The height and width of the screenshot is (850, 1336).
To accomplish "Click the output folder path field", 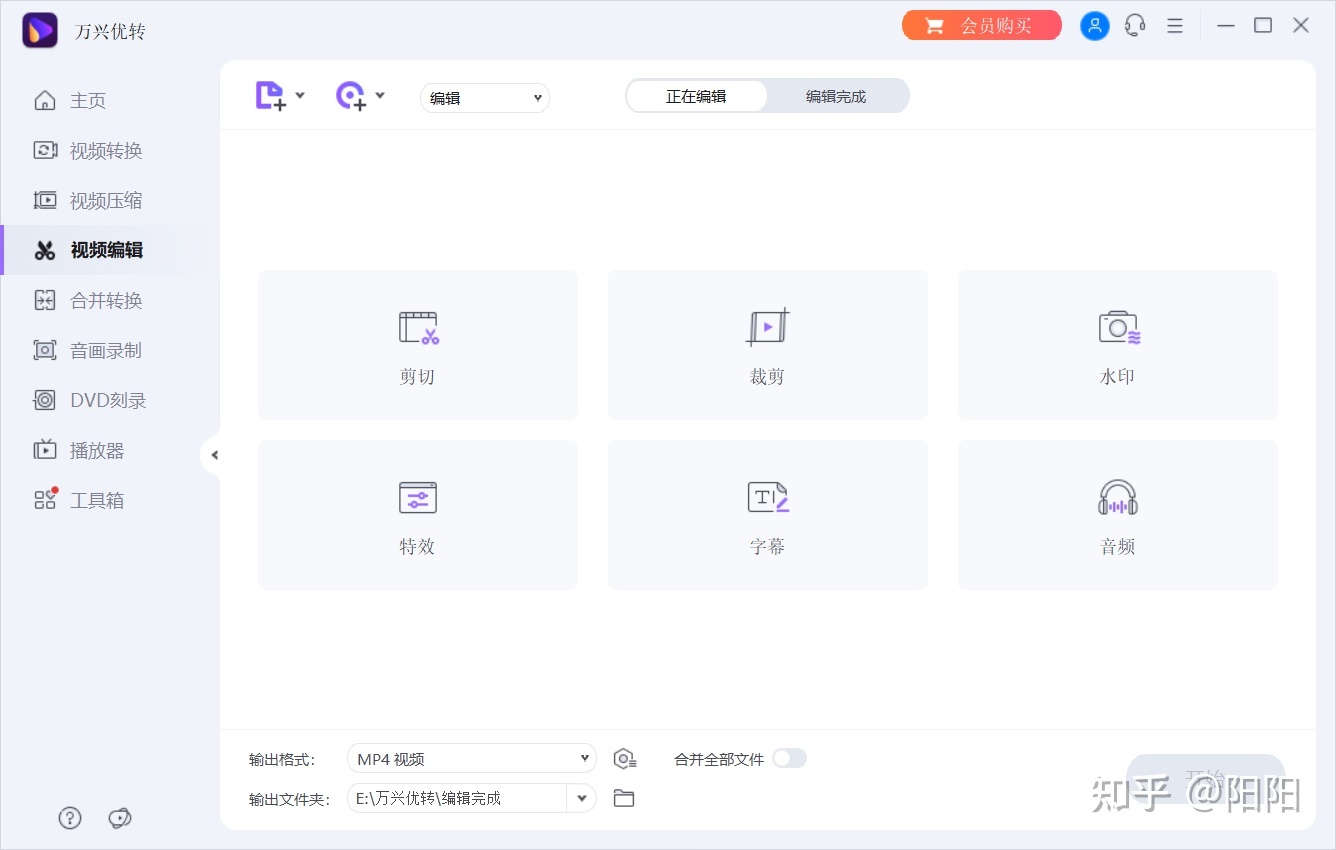I will (457, 798).
